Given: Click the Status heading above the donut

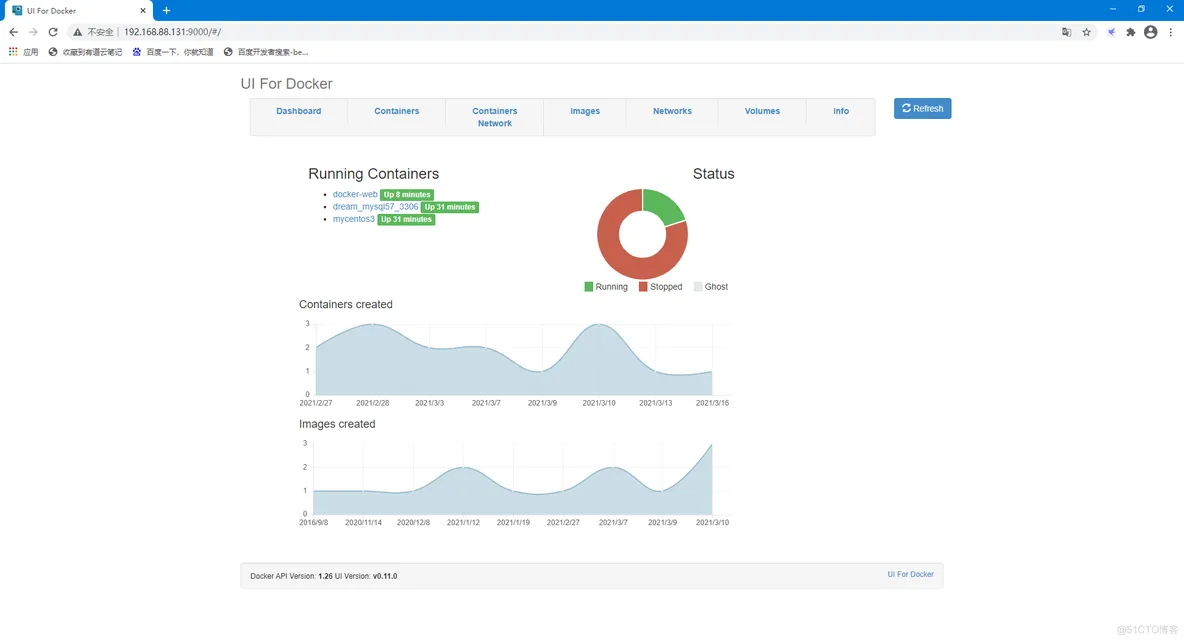Looking at the screenshot, I should (714, 174).
